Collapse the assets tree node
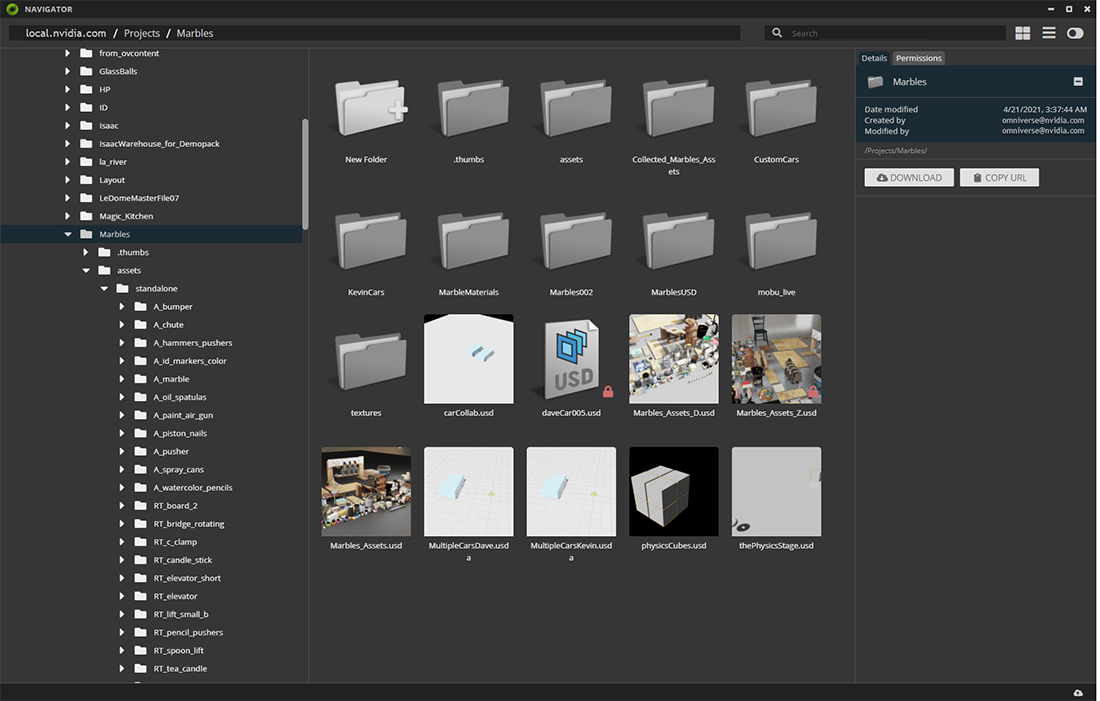 point(86,270)
